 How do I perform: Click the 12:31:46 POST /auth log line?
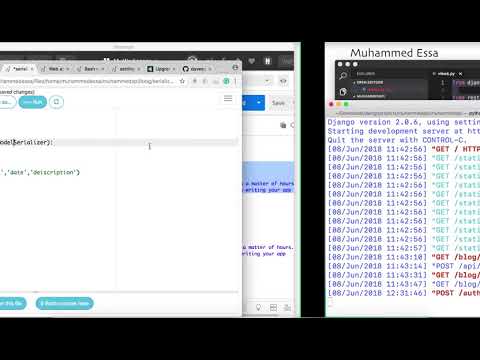click(x=403, y=293)
